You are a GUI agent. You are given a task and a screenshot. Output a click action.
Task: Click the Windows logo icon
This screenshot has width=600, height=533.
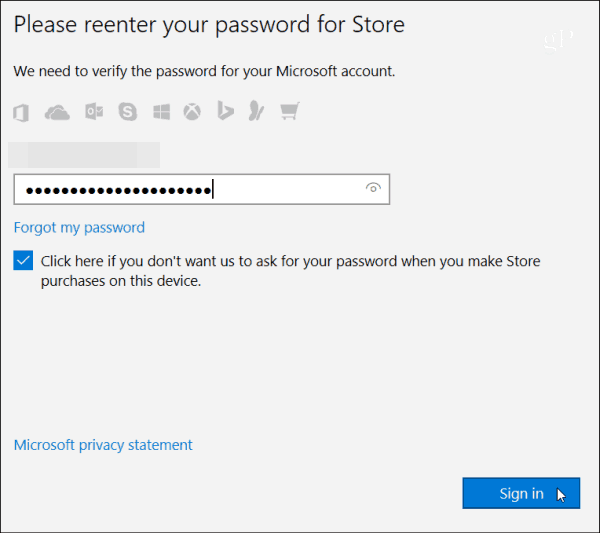click(161, 112)
